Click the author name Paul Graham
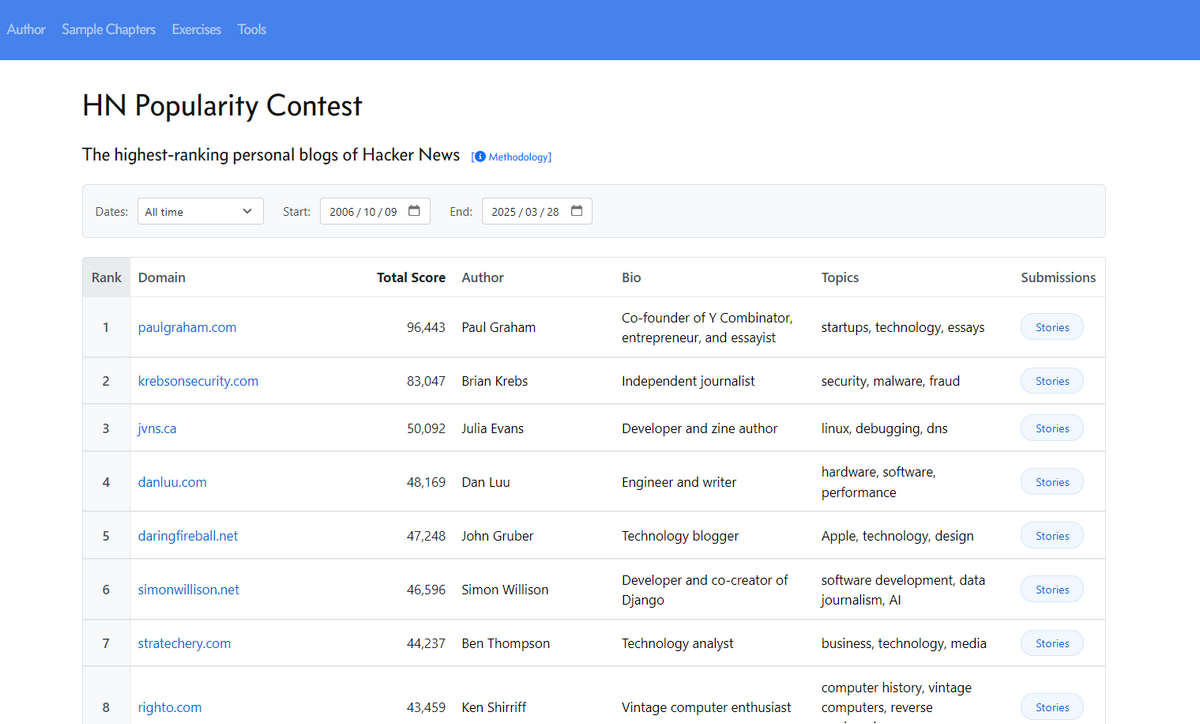The height and width of the screenshot is (724, 1200). (499, 327)
